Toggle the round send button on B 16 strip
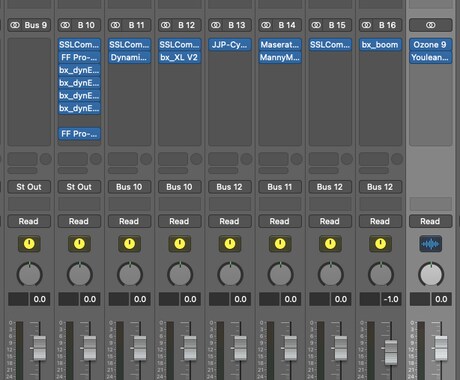The width and height of the screenshot is (460, 380). click(397, 159)
